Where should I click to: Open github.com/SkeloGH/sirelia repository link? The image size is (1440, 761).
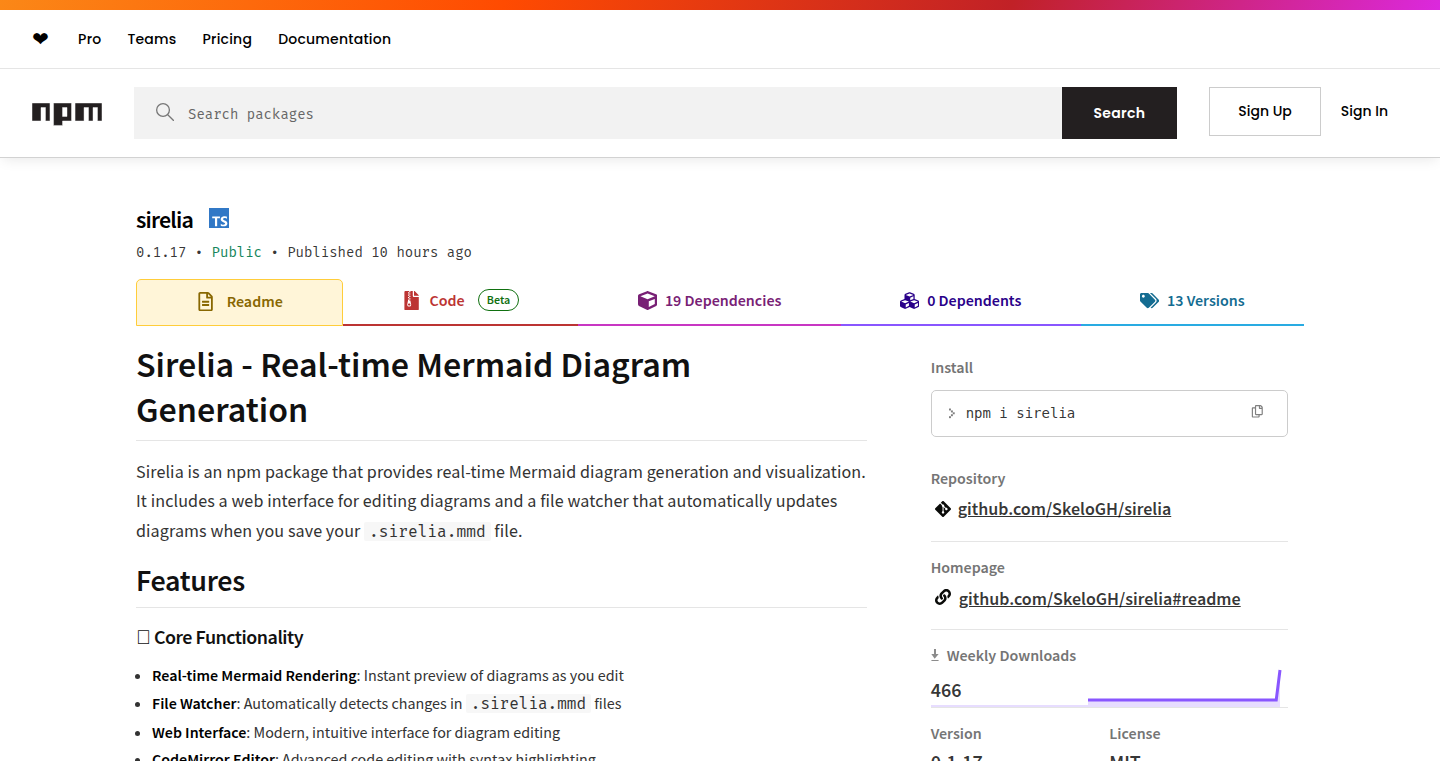coord(1064,509)
